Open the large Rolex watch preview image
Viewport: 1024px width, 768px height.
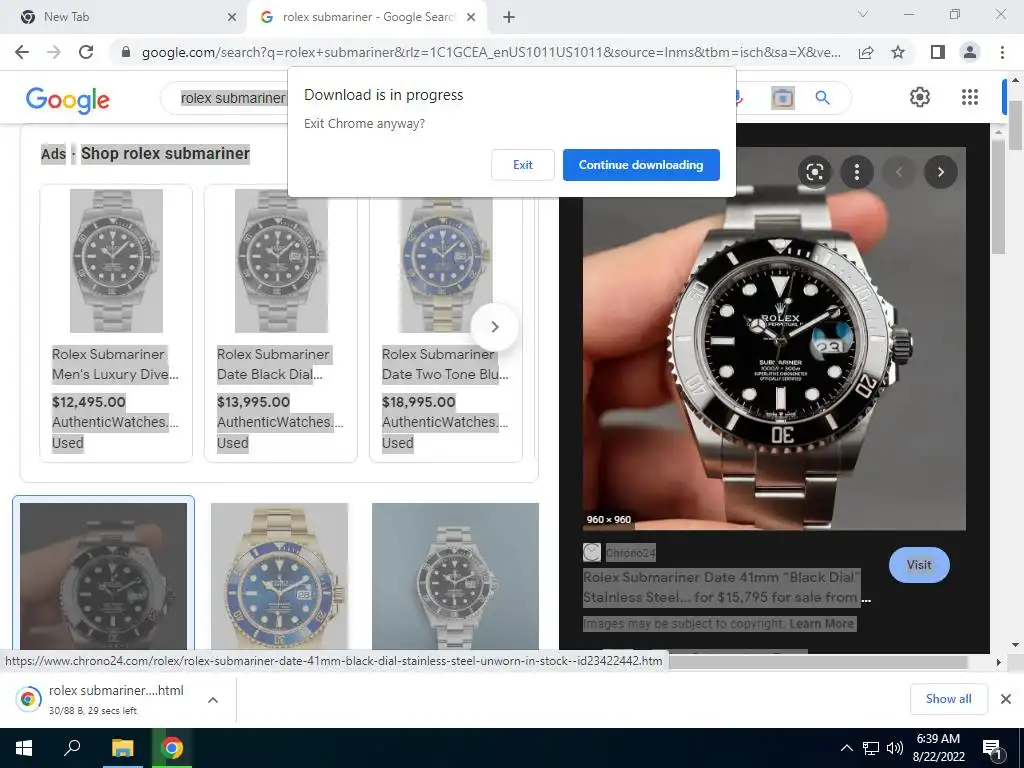coord(774,340)
